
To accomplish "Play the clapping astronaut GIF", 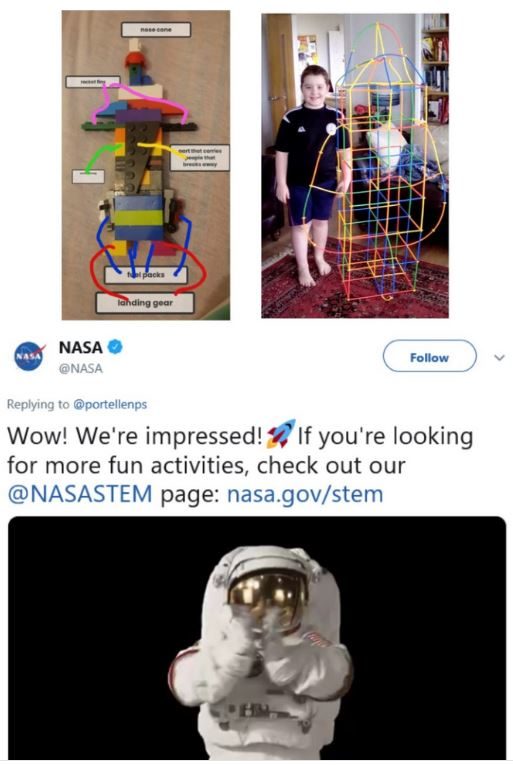I will click(257, 638).
